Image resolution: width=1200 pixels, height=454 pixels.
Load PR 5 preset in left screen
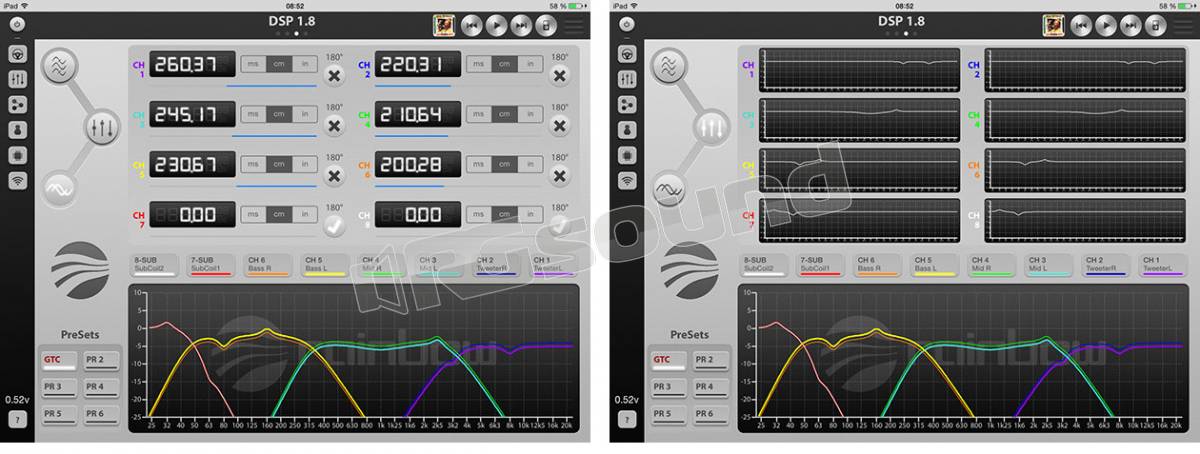(59, 414)
